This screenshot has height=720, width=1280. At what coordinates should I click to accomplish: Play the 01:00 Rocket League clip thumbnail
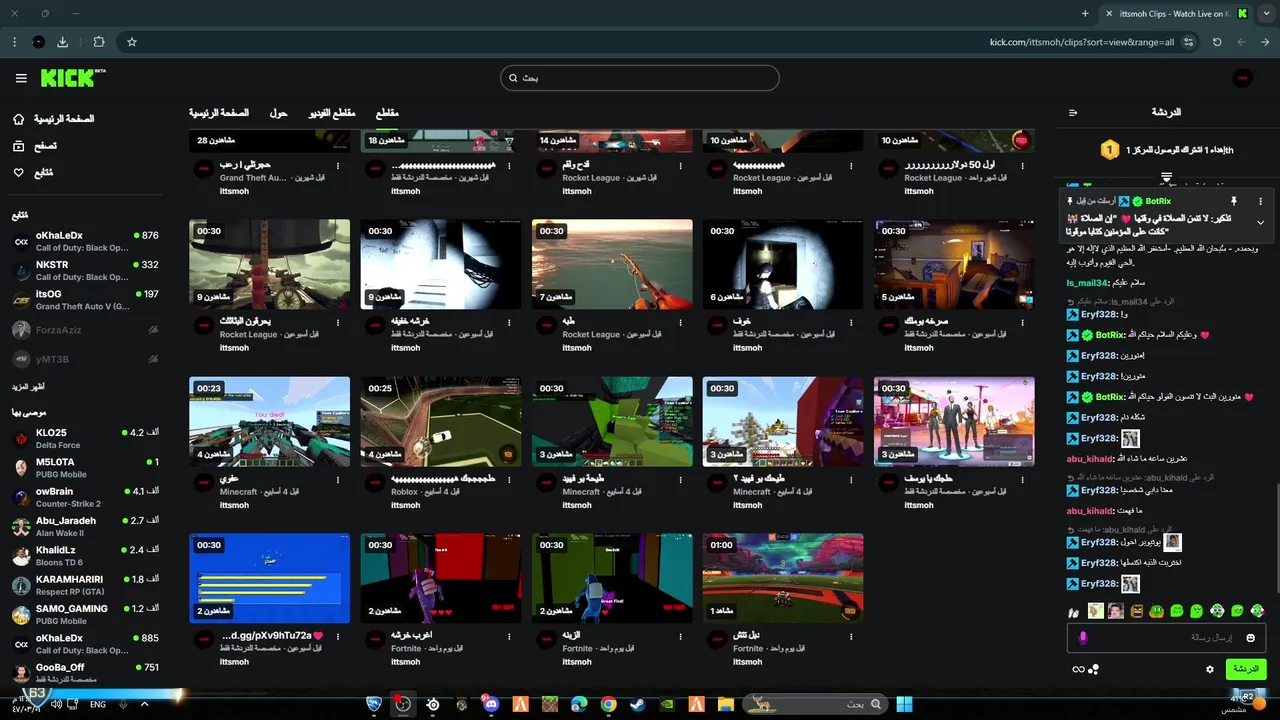point(783,578)
